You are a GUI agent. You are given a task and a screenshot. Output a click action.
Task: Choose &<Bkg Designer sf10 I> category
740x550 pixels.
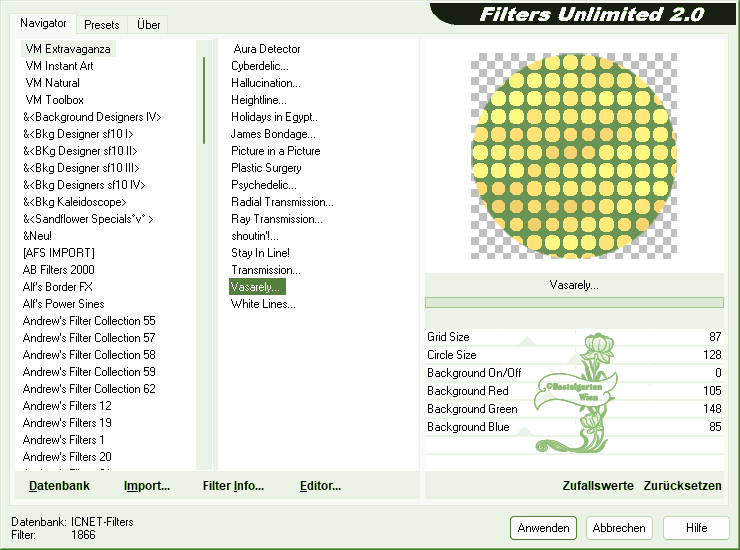(x=78, y=134)
